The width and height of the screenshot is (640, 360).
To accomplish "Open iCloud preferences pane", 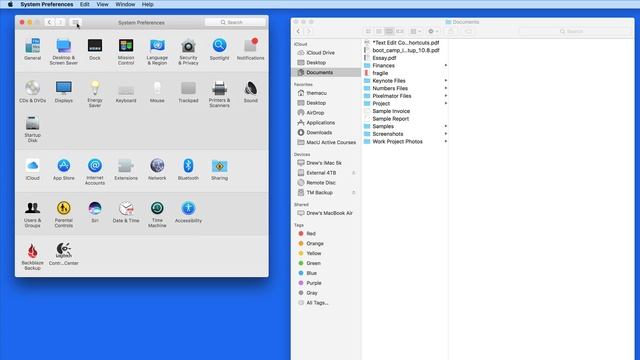I will [33, 169].
